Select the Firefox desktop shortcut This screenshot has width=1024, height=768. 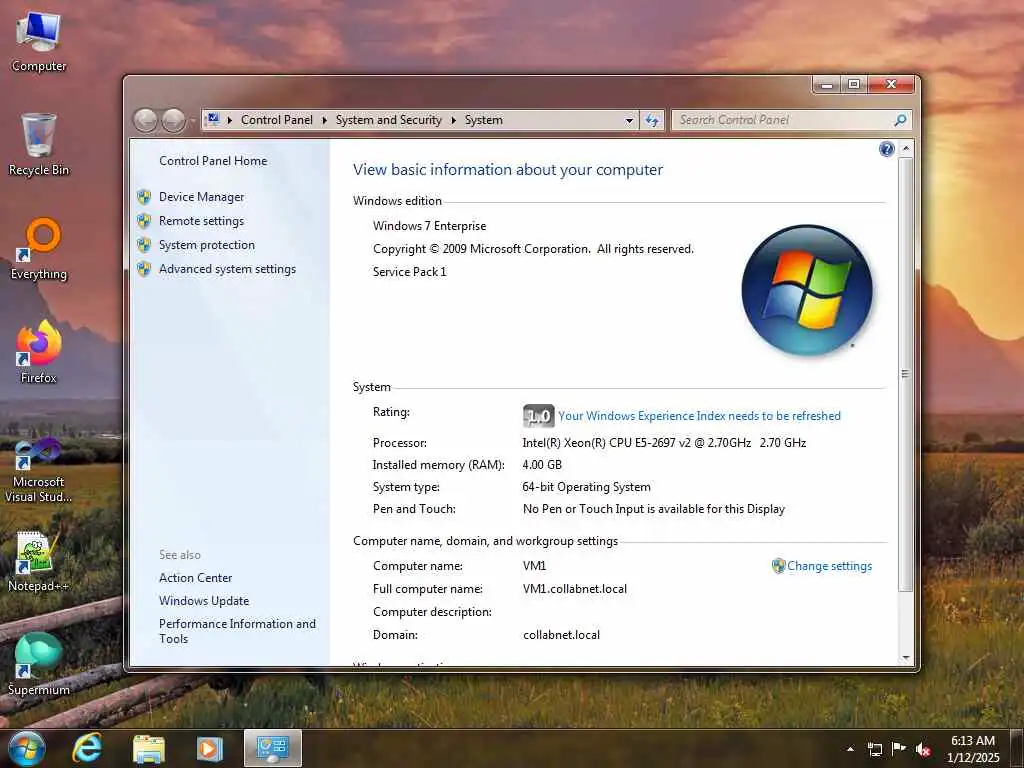tap(39, 353)
